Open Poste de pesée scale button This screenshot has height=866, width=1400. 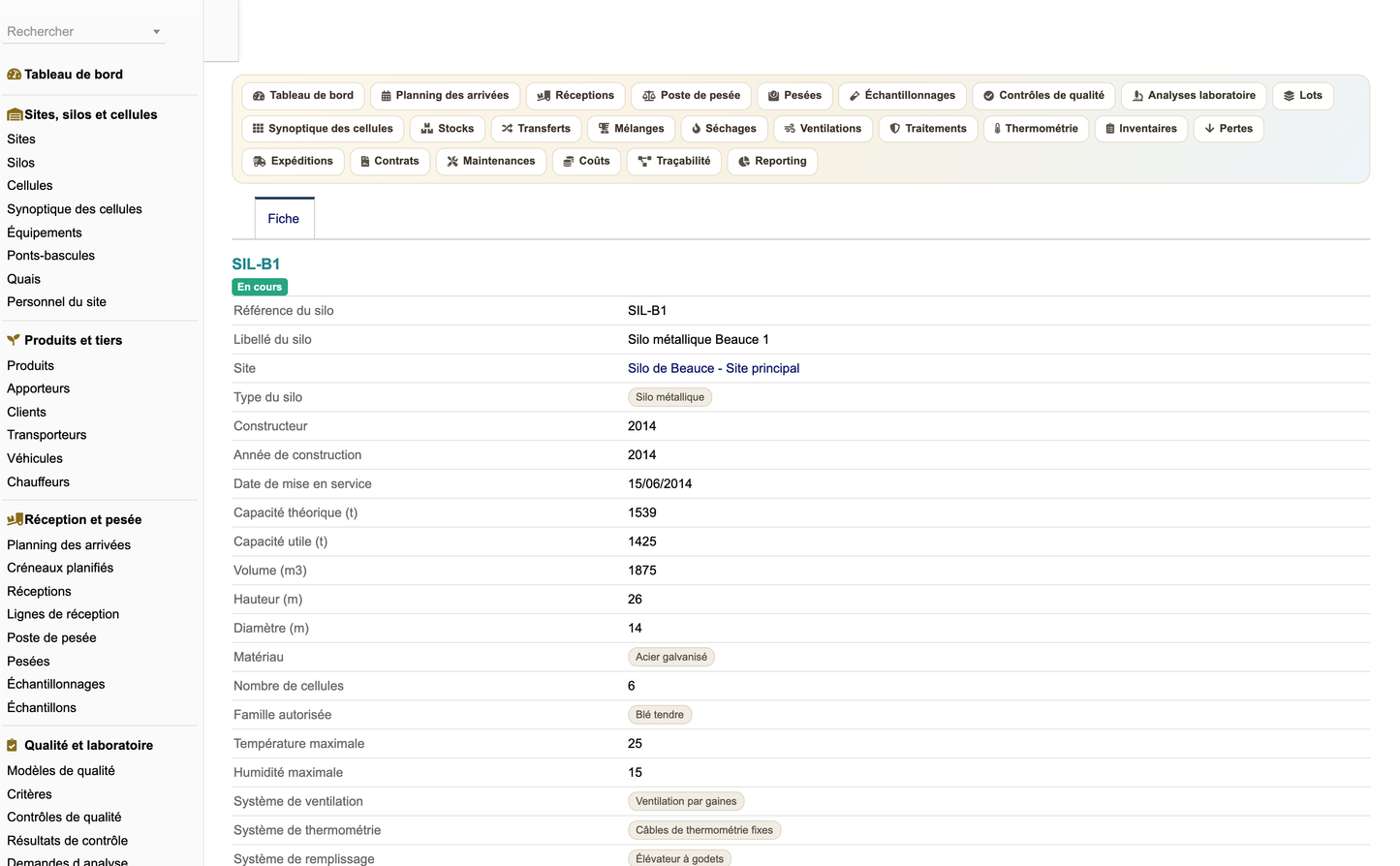click(x=691, y=96)
